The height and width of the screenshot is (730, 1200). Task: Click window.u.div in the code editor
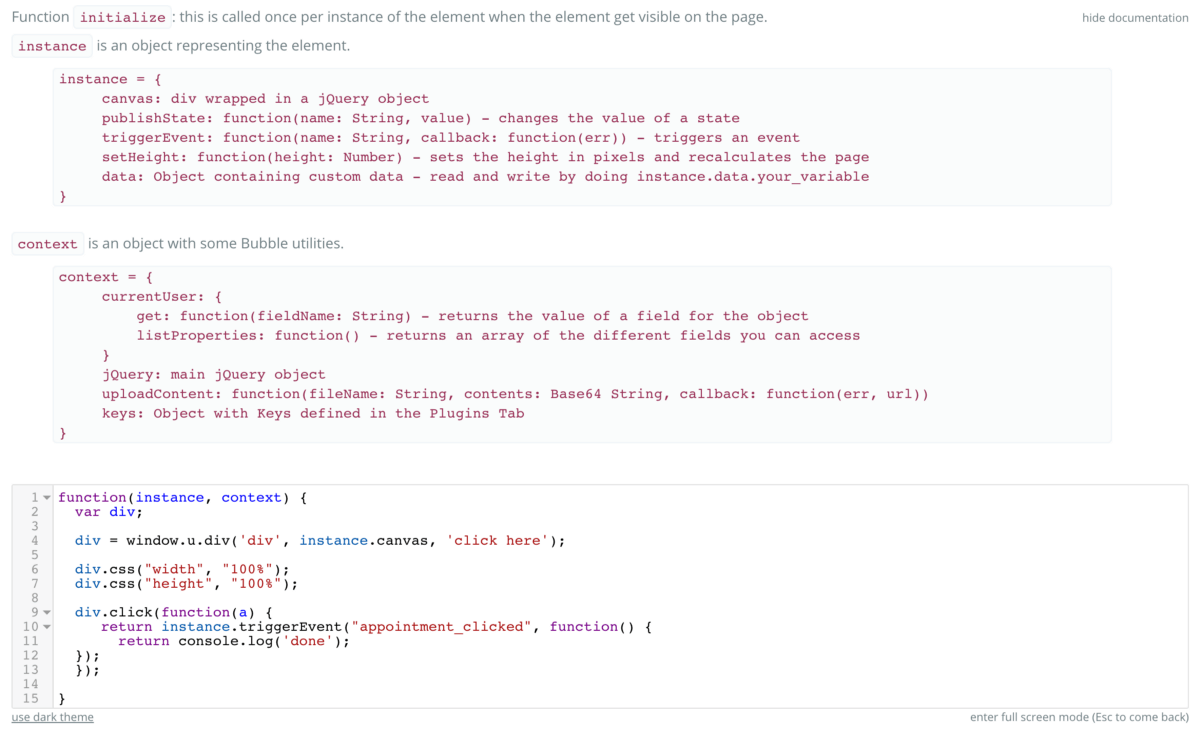(x=181, y=541)
